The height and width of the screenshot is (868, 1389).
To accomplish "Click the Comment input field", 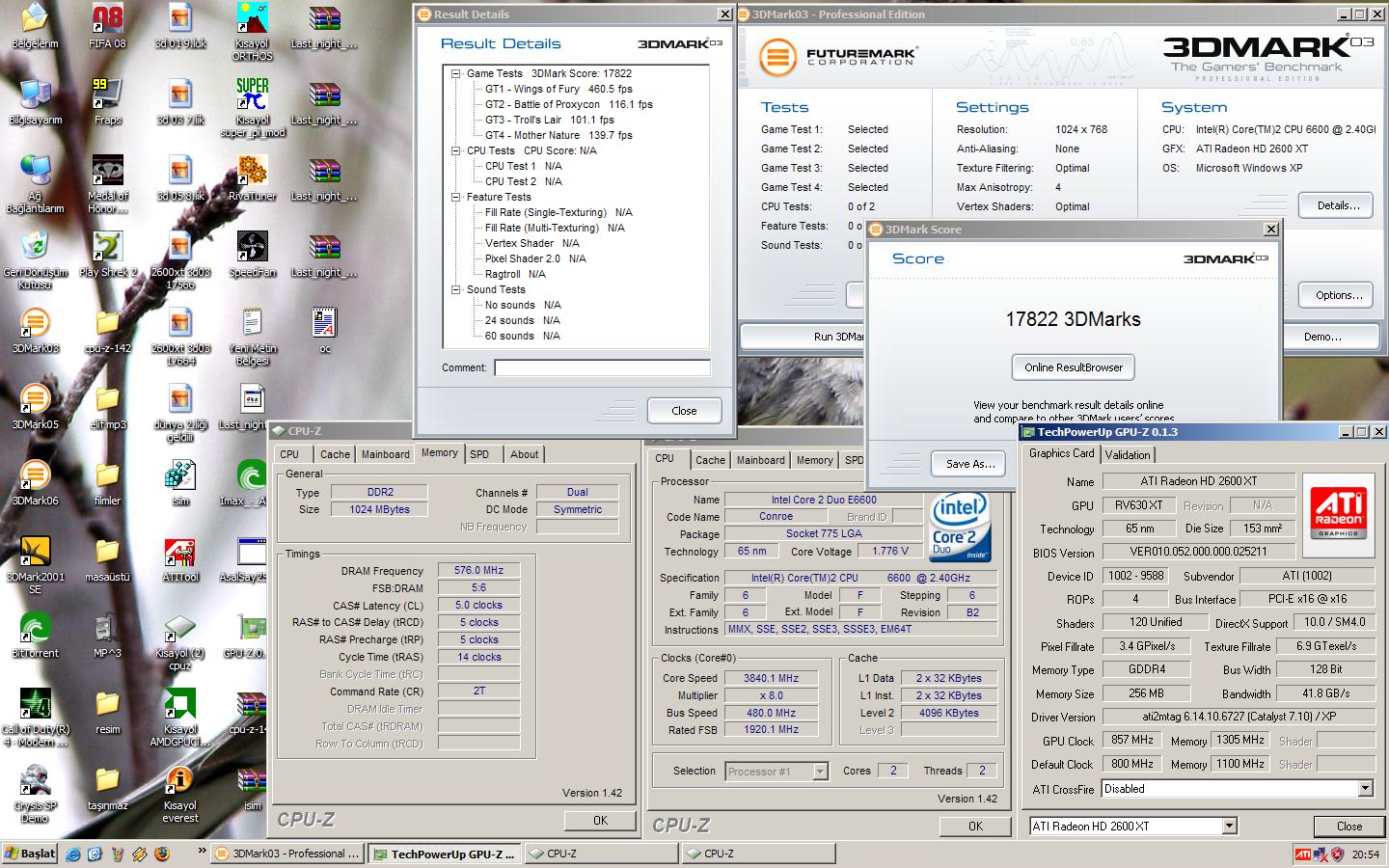I will coord(603,367).
